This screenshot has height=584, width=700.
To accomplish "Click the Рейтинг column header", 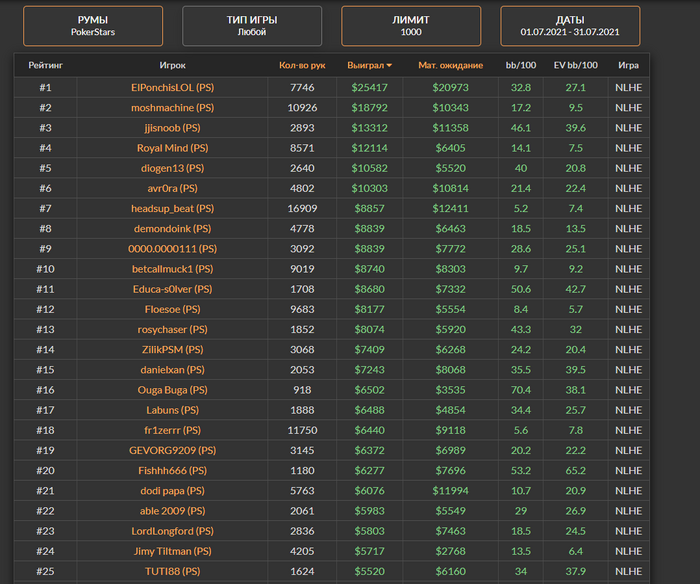I will coord(46,65).
